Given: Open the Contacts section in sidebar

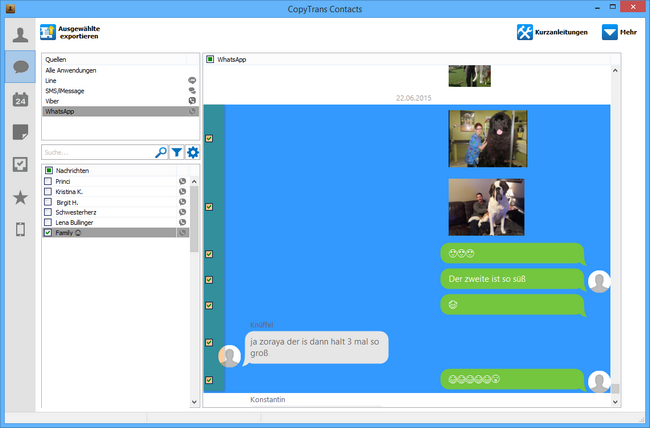Looking at the screenshot, I should [18, 34].
